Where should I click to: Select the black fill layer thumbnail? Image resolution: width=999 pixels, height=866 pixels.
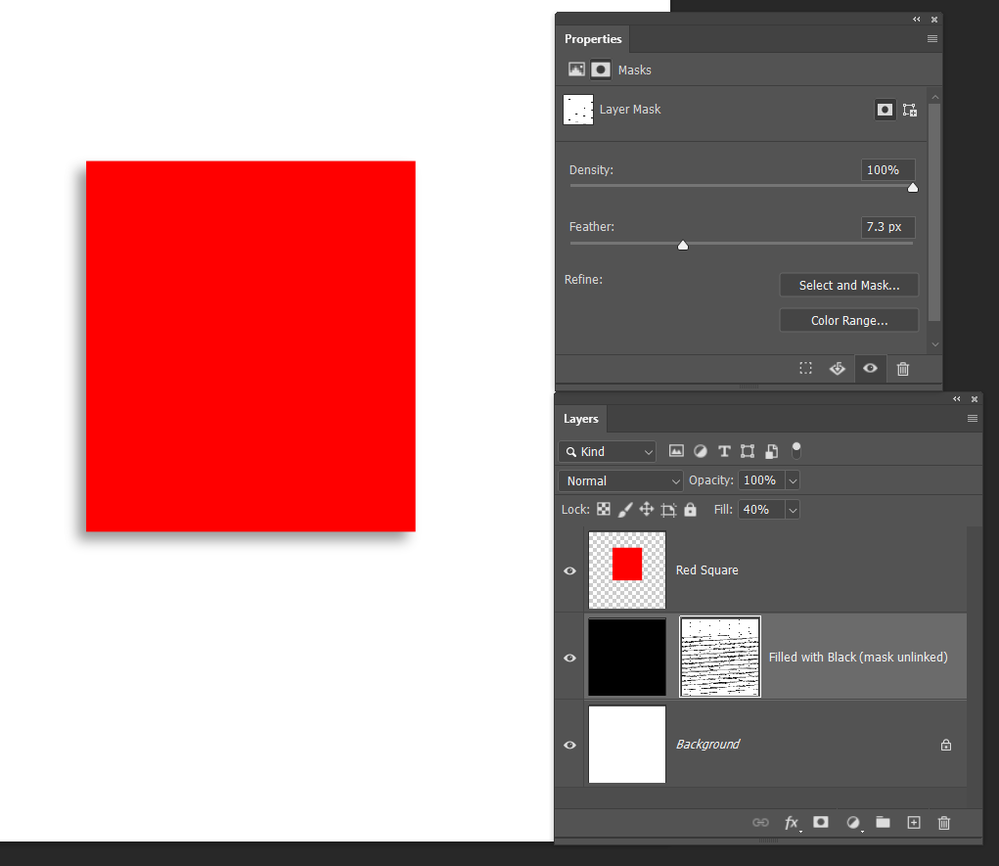click(627, 657)
